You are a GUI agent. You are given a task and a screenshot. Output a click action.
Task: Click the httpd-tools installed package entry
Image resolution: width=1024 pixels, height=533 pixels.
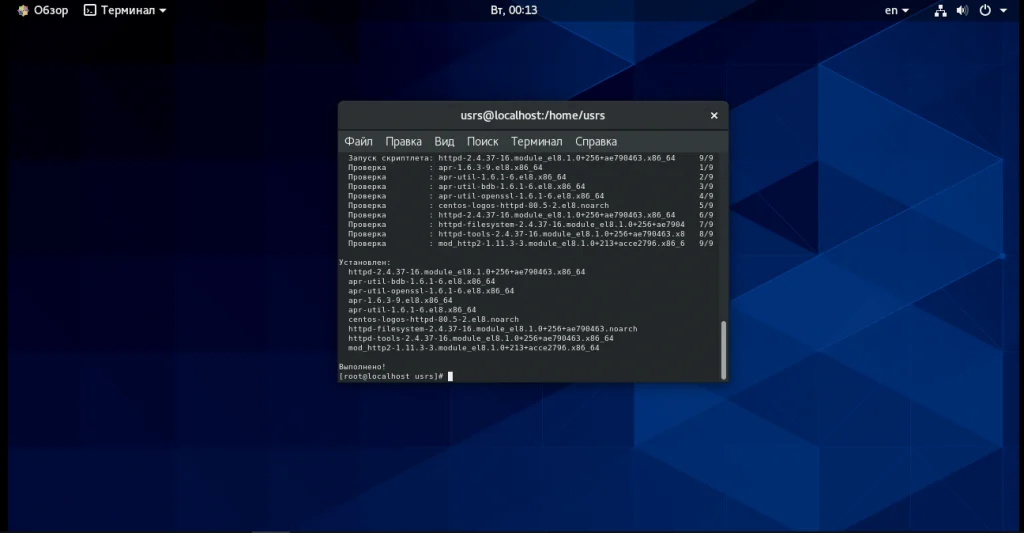pos(481,338)
